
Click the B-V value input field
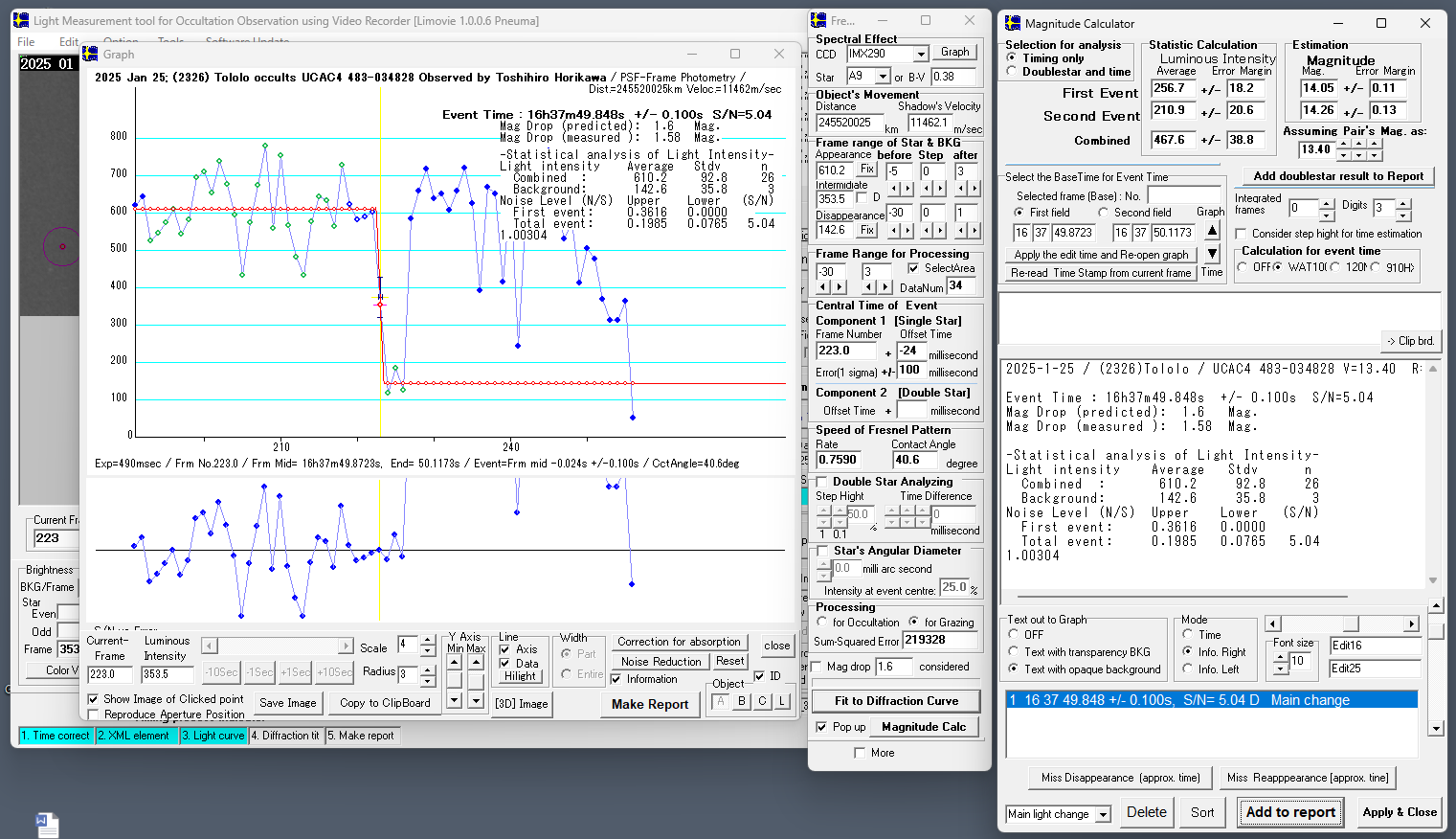952,77
